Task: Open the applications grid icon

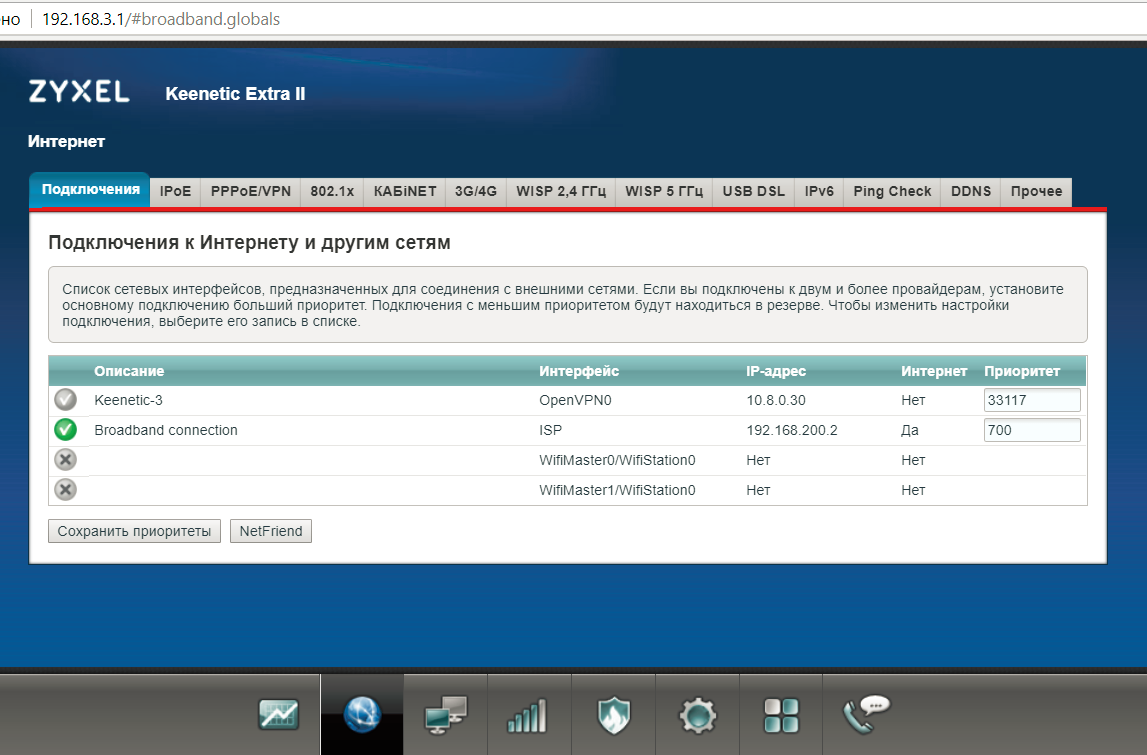Action: coord(781,714)
